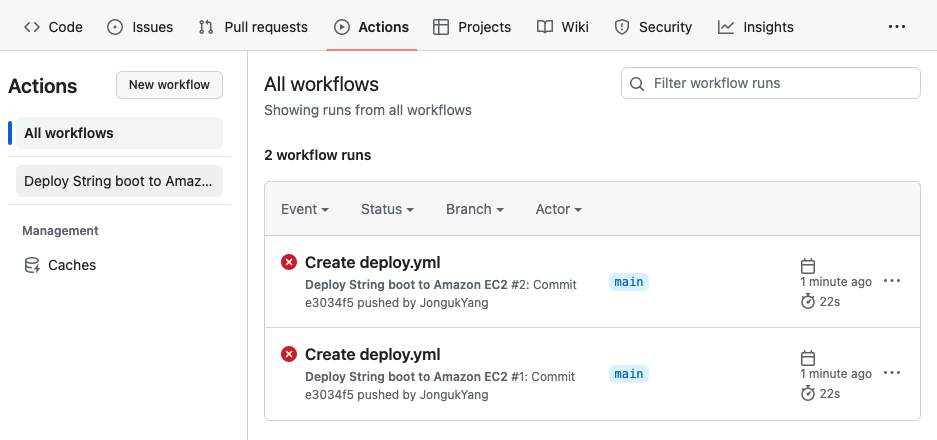
Task: Click the Pull requests branch icon
Action: click(206, 27)
